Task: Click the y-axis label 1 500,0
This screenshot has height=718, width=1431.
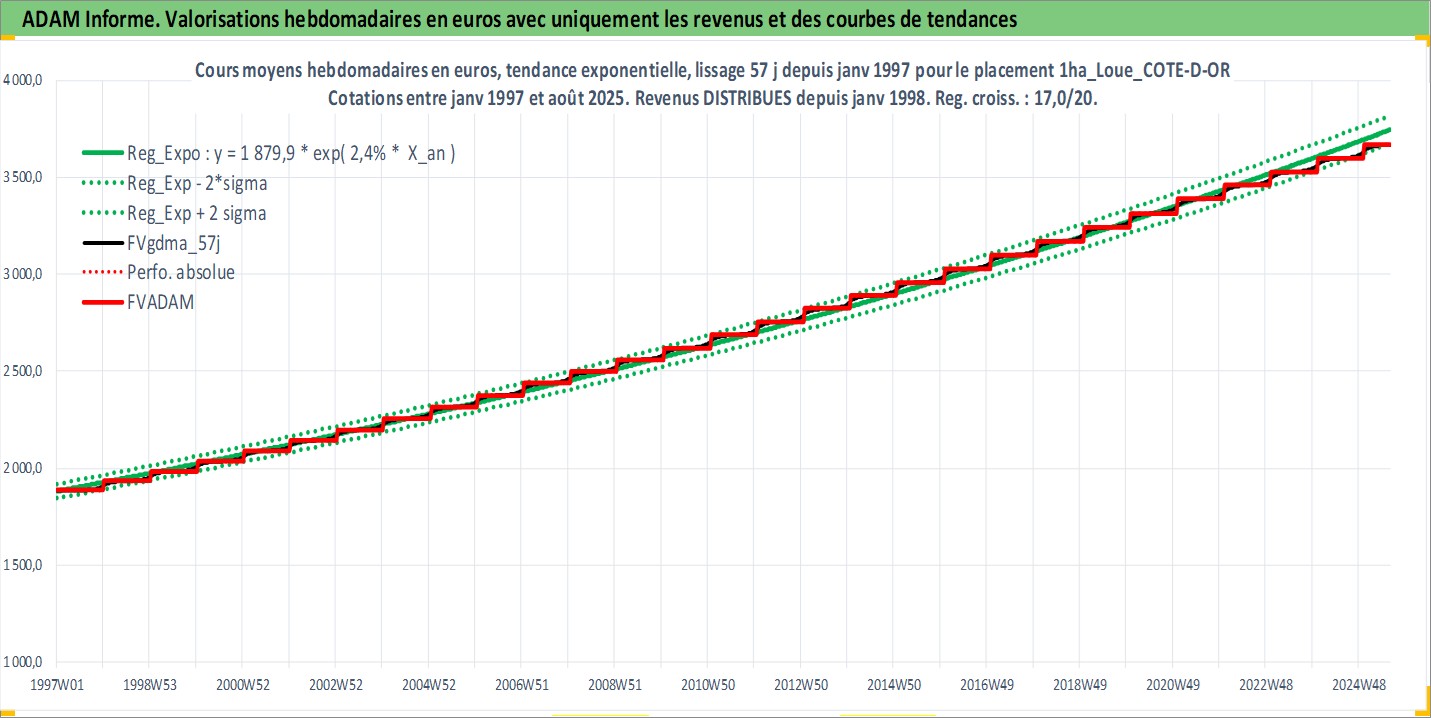Action: click(24, 565)
